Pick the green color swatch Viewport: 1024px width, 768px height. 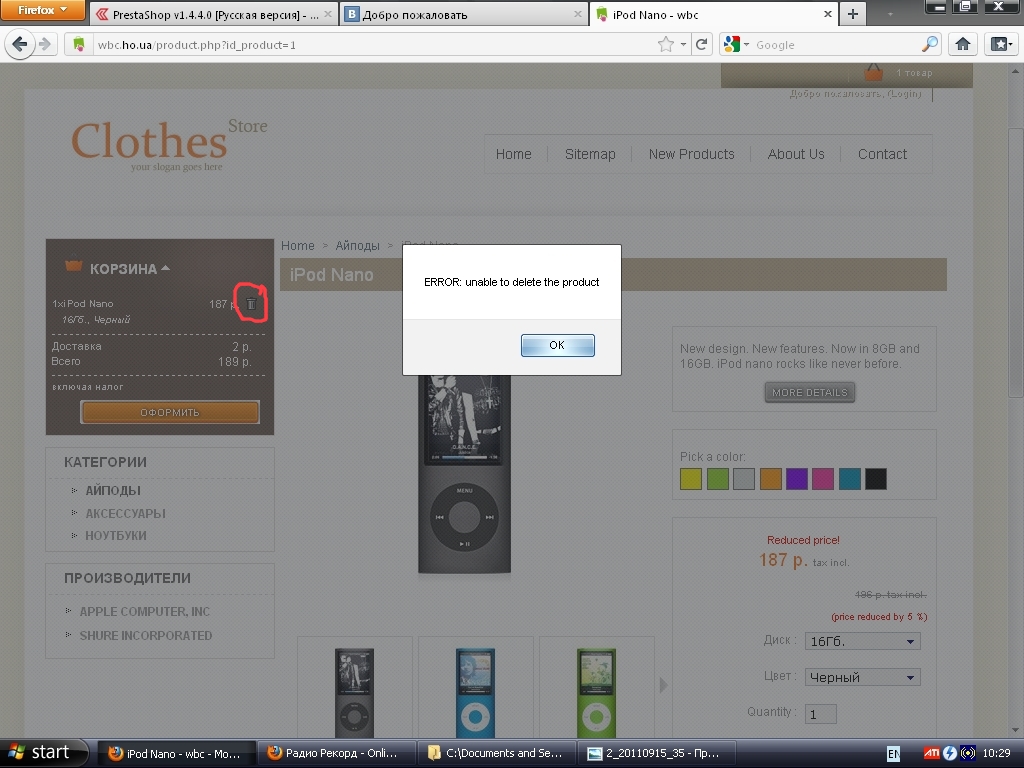(x=718, y=479)
